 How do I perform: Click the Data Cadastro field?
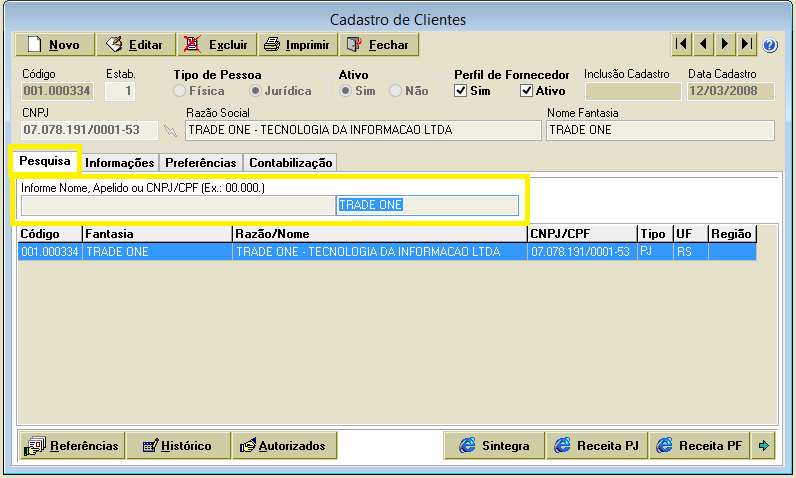731,91
